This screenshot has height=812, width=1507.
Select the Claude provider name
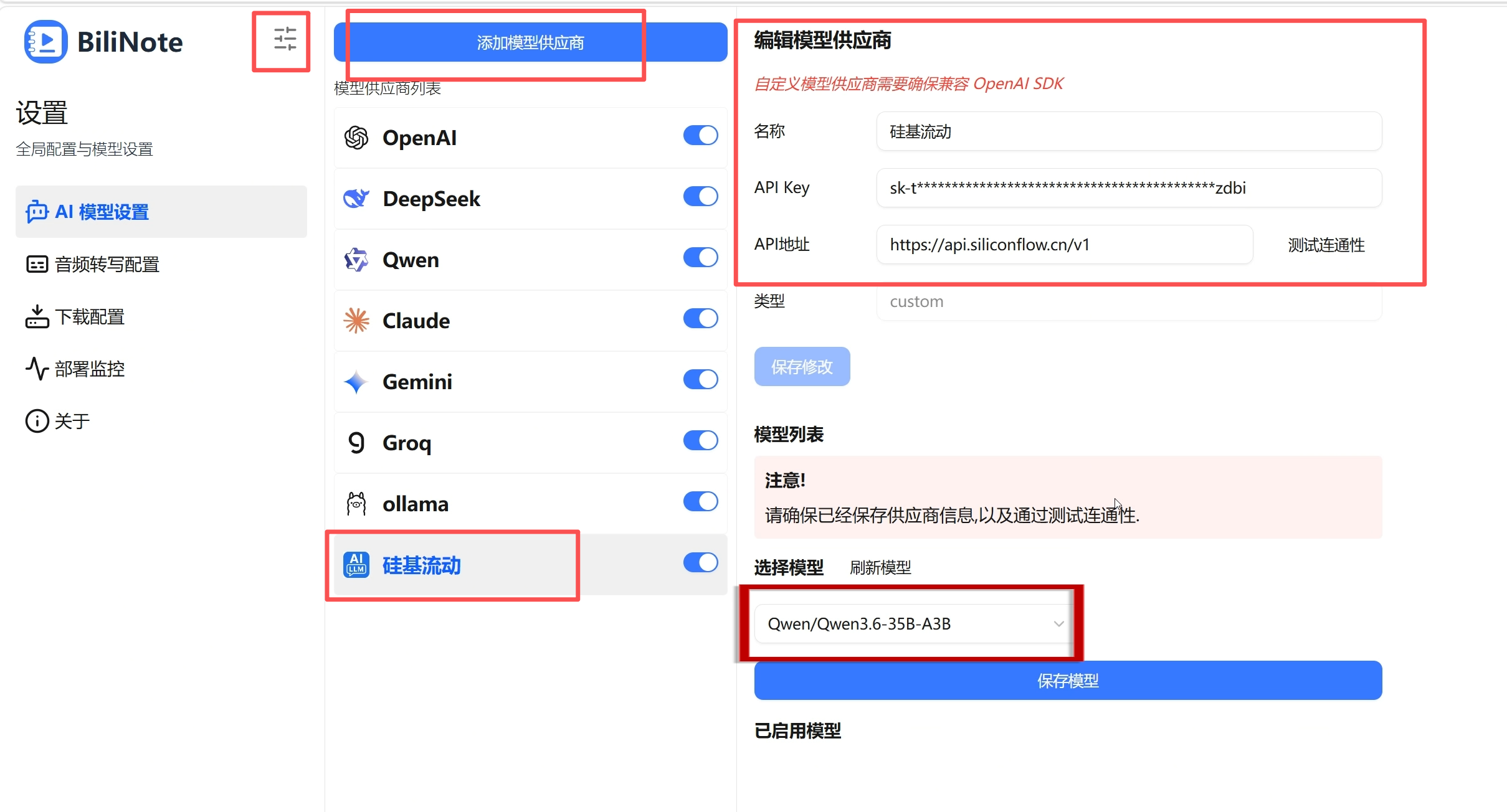click(416, 321)
